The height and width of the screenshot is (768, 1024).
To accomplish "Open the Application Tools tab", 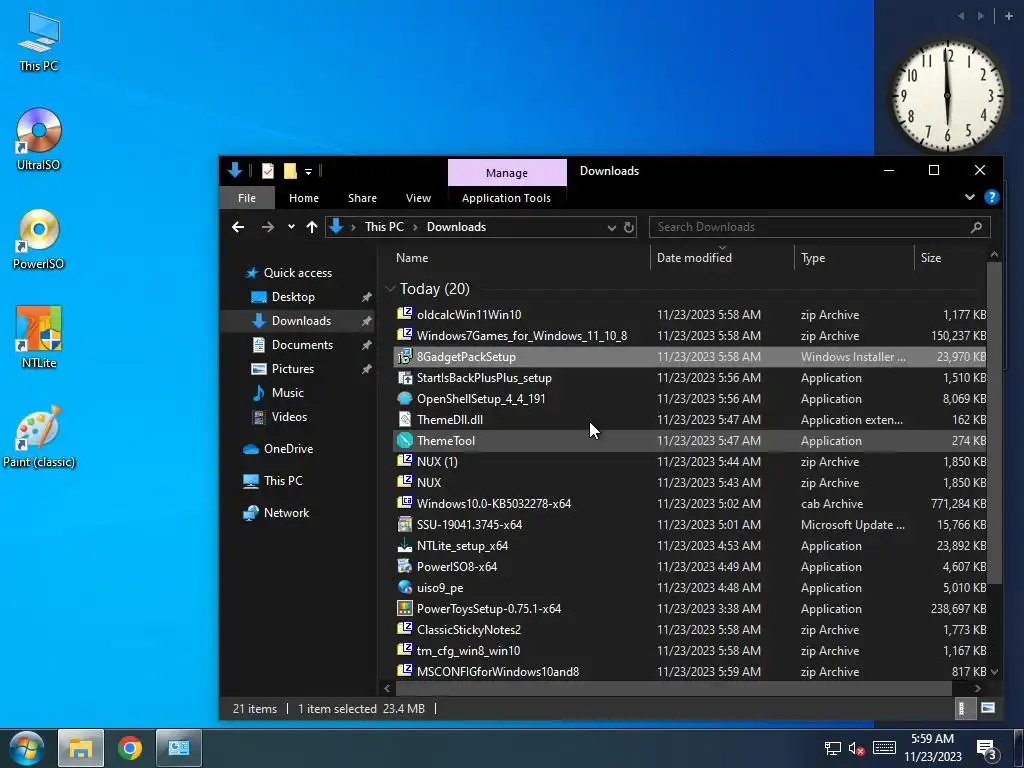I will coord(506,198).
